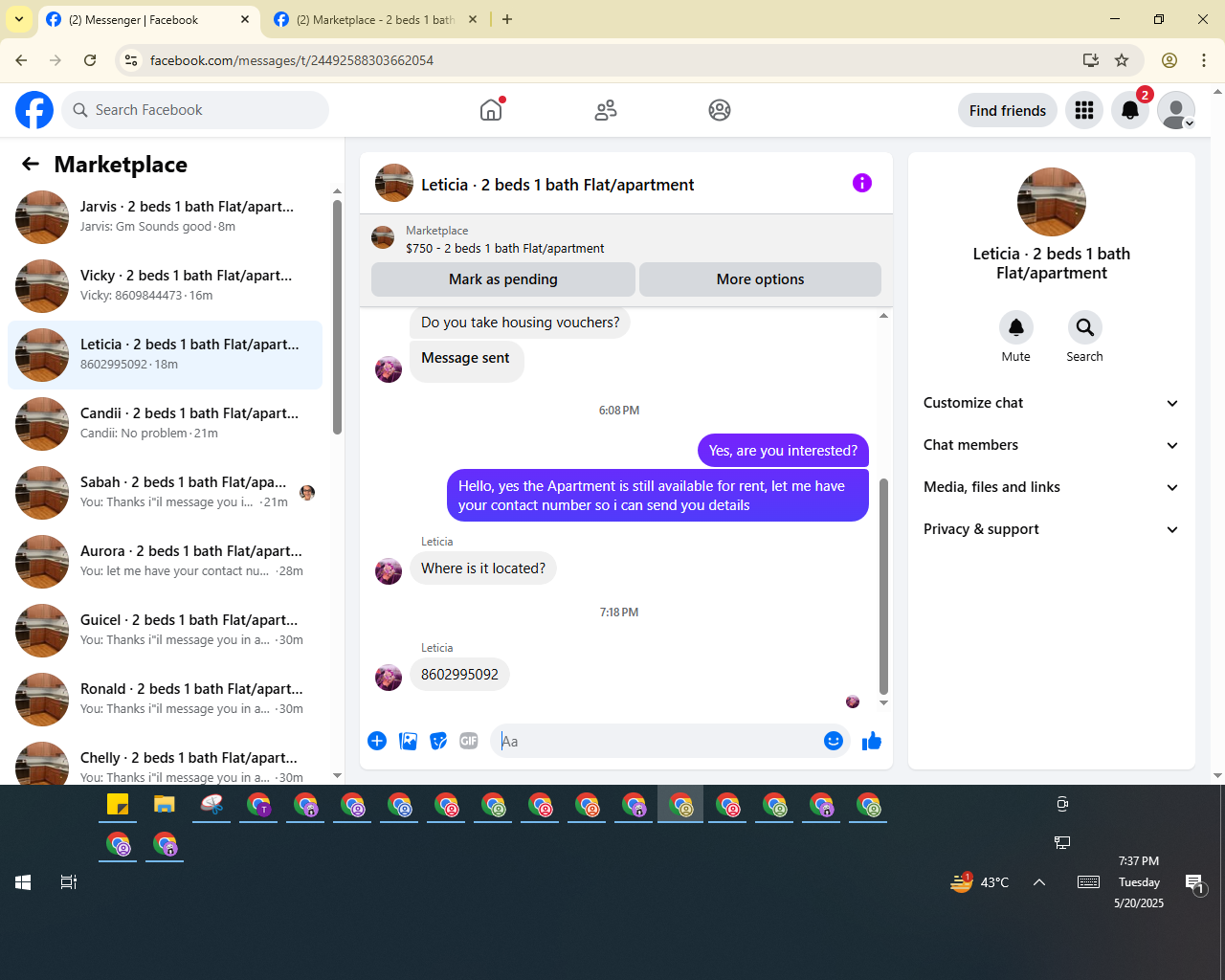
Task: Navigate back in the browser
Action: [21, 60]
